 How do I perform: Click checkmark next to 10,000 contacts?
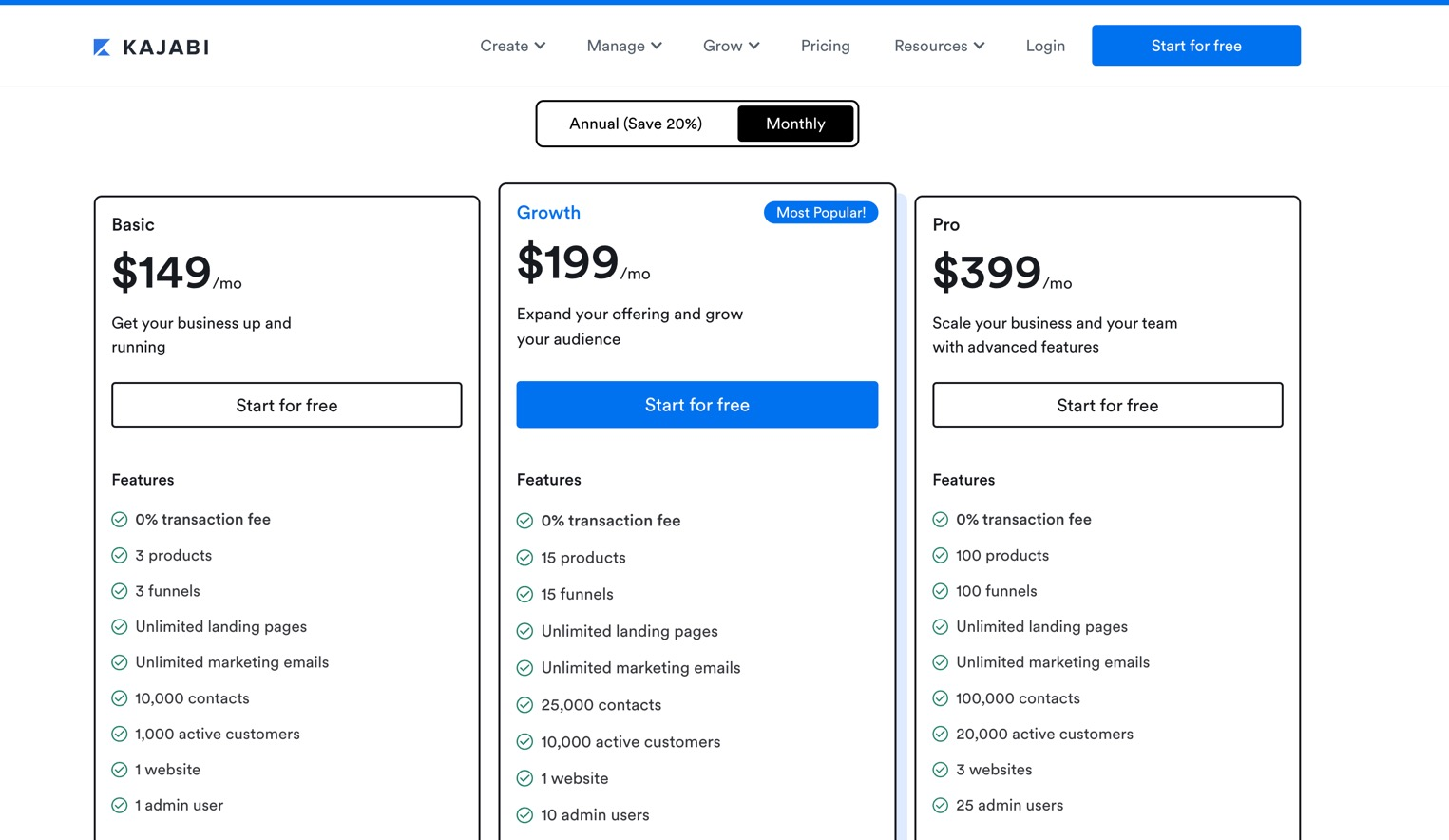click(x=119, y=698)
